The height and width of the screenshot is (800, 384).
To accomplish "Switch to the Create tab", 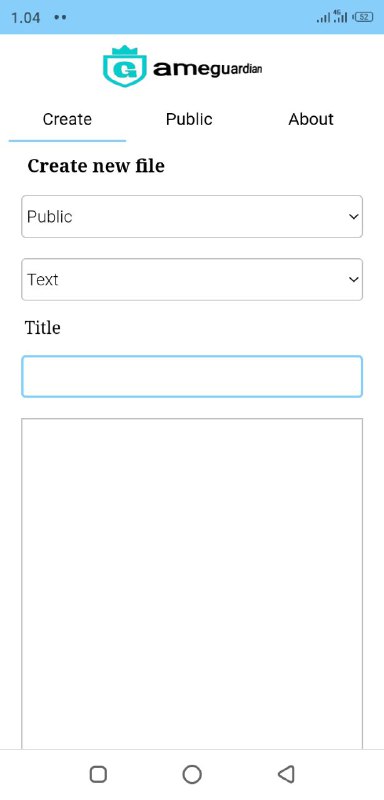I will pos(67,119).
